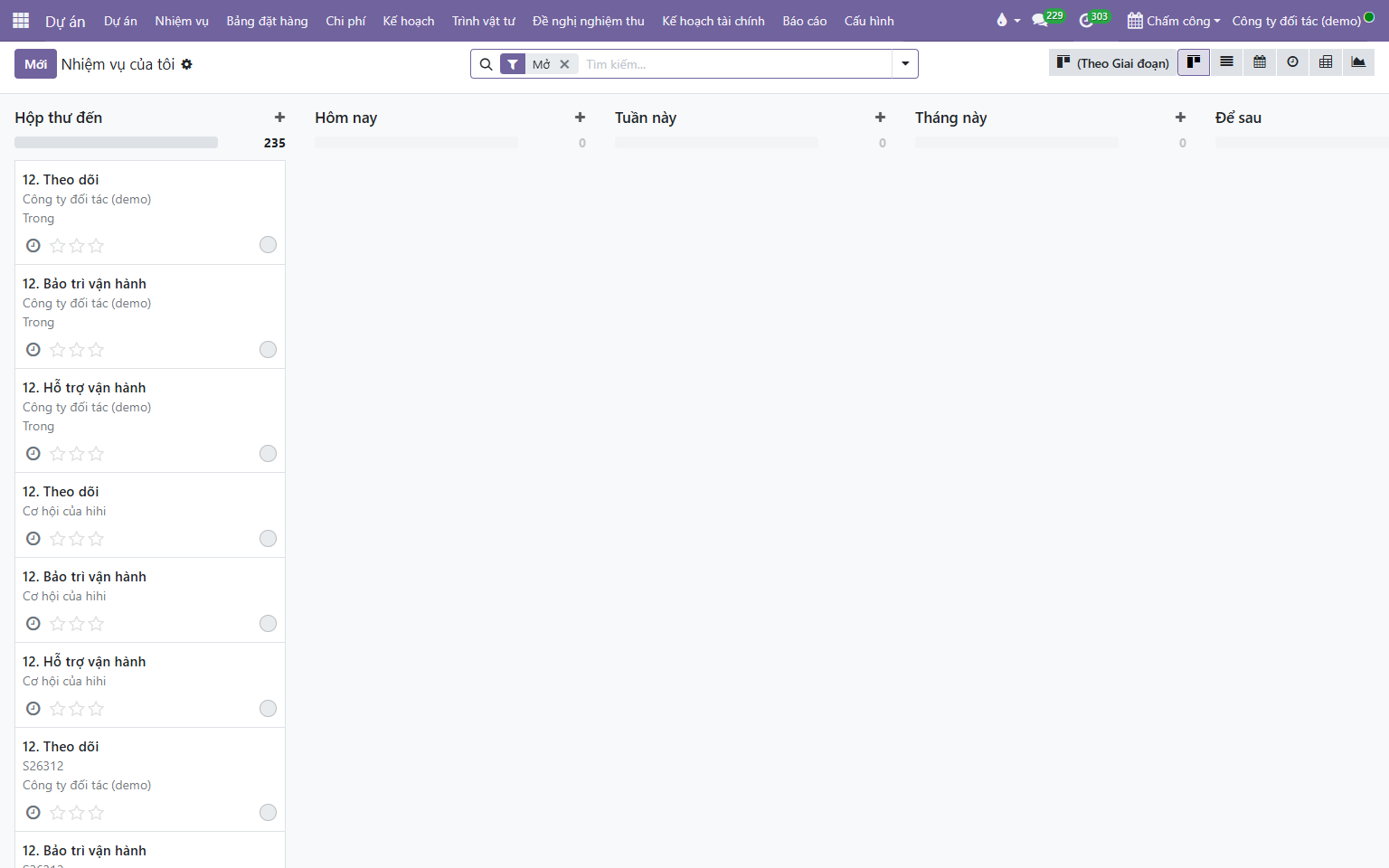Open the Kế hoạch tài chính menu
Viewport: 1389px width, 868px height.
point(713,21)
